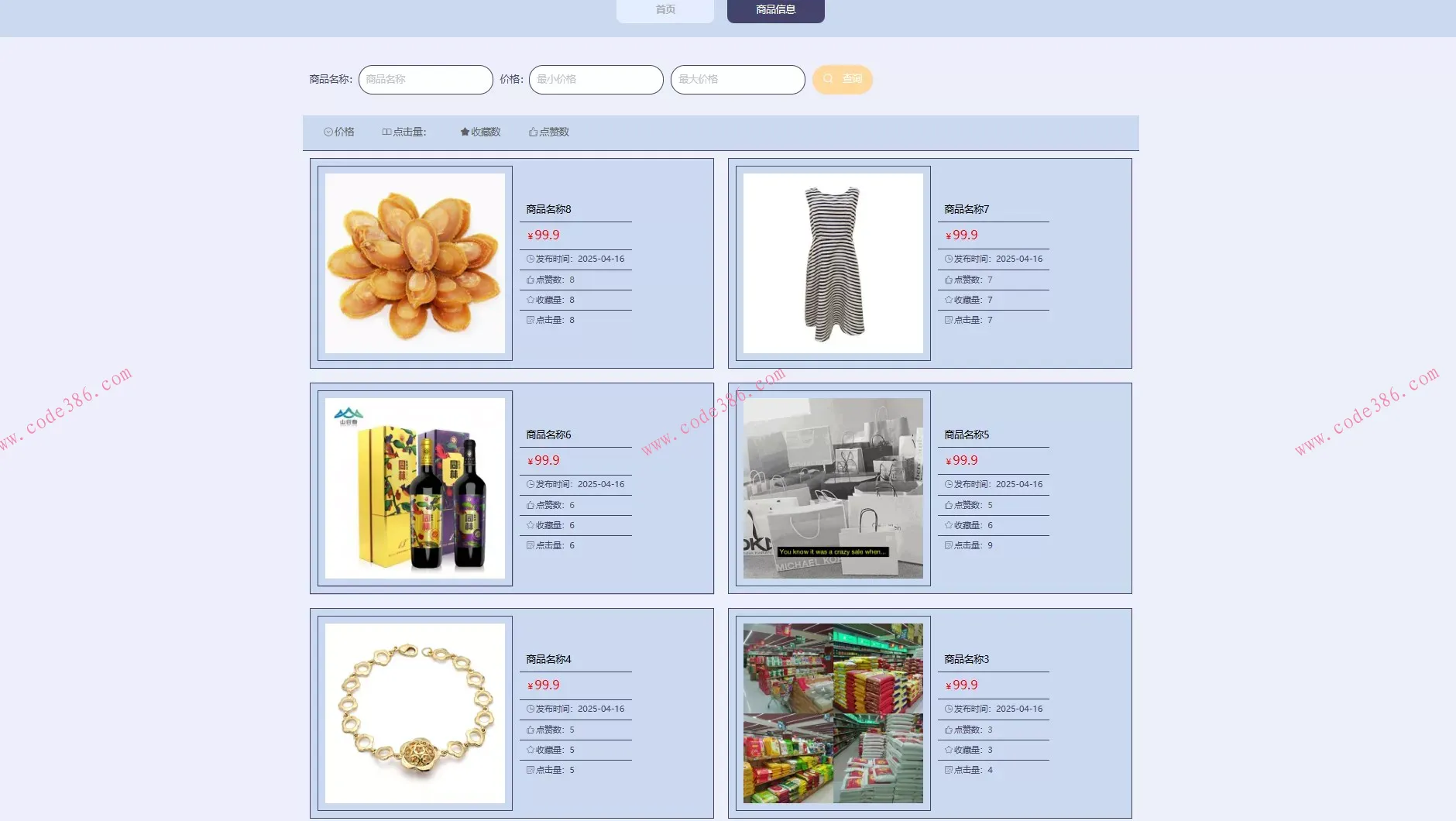
Task: Click clock icon beside 商品名称5 发布时间
Action: pos(949,485)
